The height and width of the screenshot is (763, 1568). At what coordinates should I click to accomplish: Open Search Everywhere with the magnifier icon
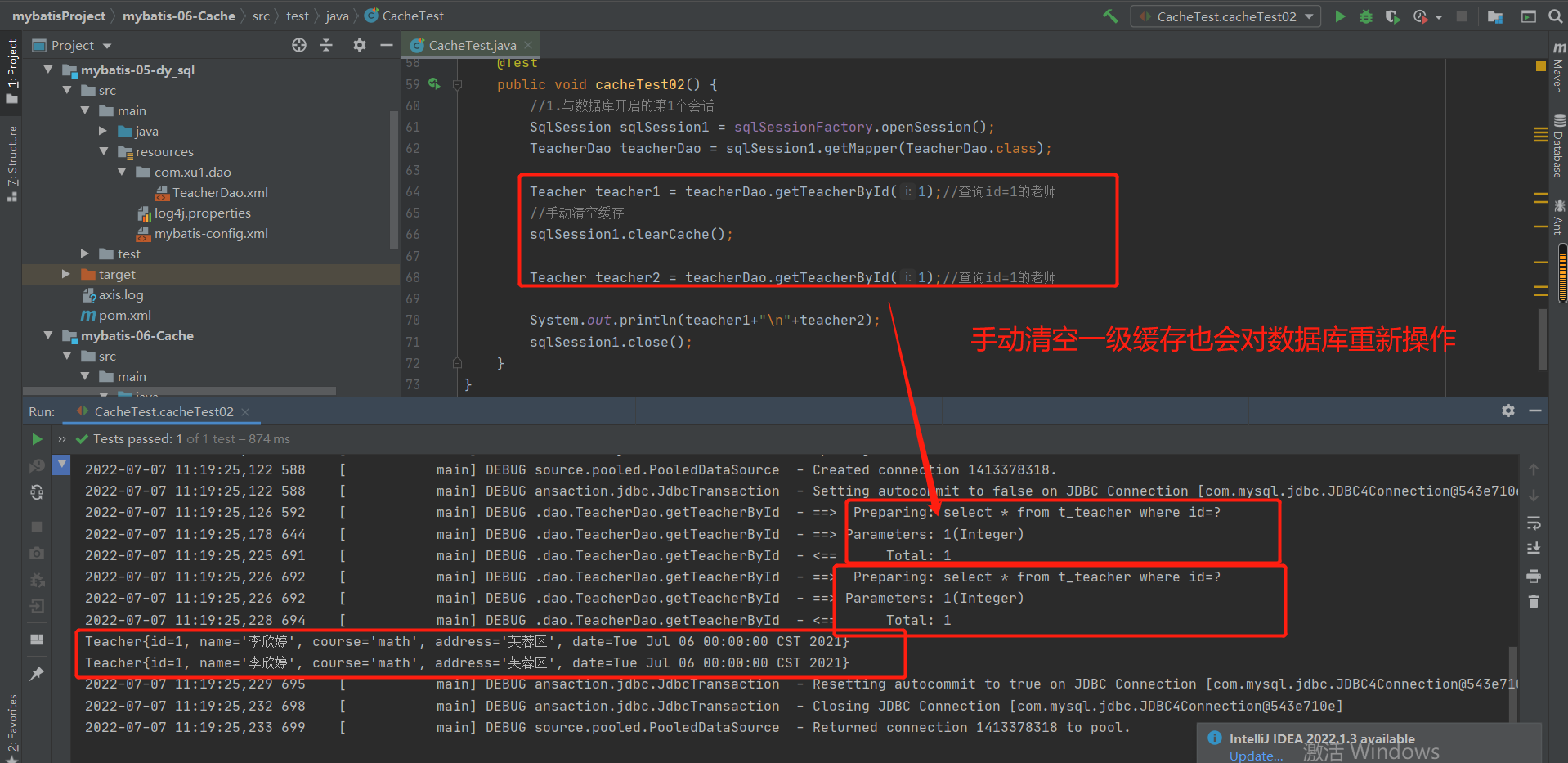pos(1555,16)
